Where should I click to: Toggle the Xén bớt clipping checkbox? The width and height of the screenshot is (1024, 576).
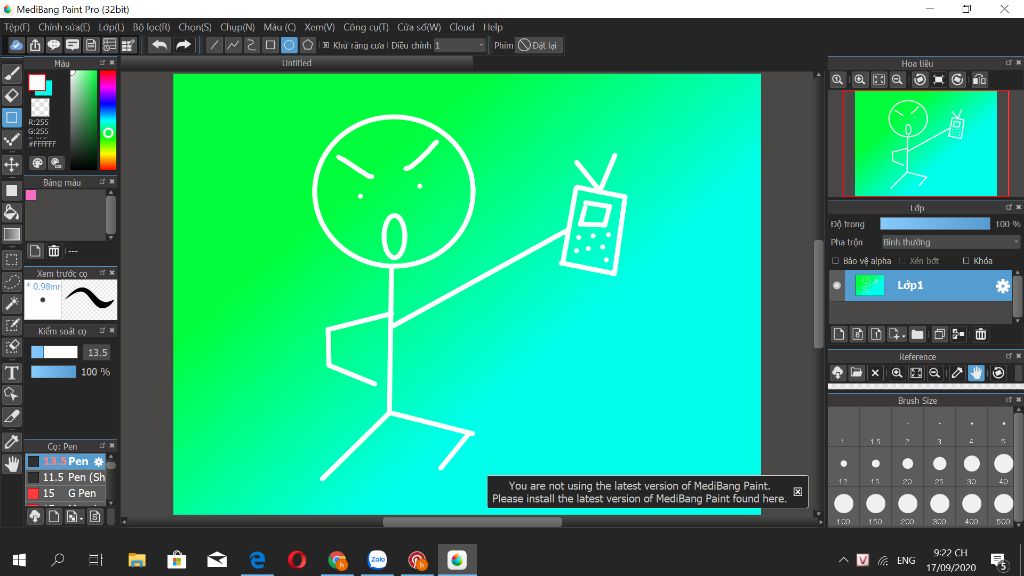pos(902,261)
